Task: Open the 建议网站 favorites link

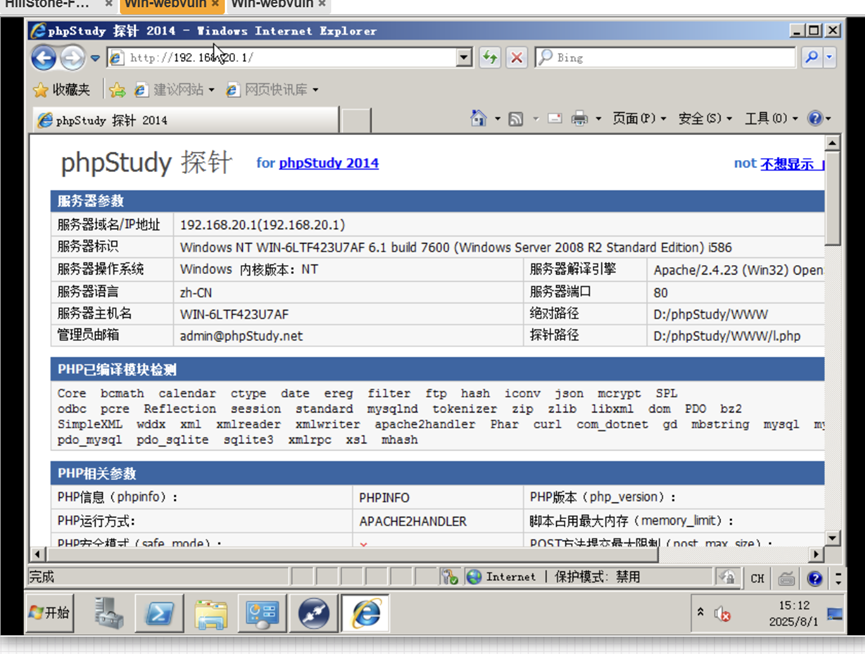Action: [x=174, y=89]
